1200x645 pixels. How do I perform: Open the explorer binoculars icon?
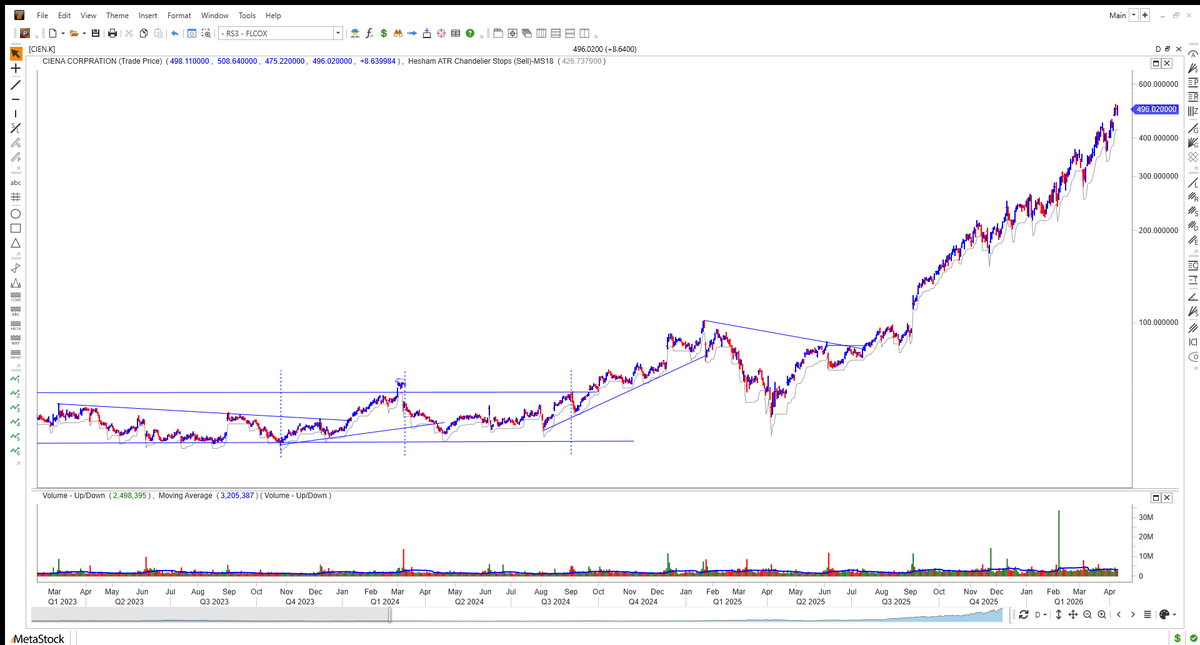pyautogui.click(x=398, y=33)
